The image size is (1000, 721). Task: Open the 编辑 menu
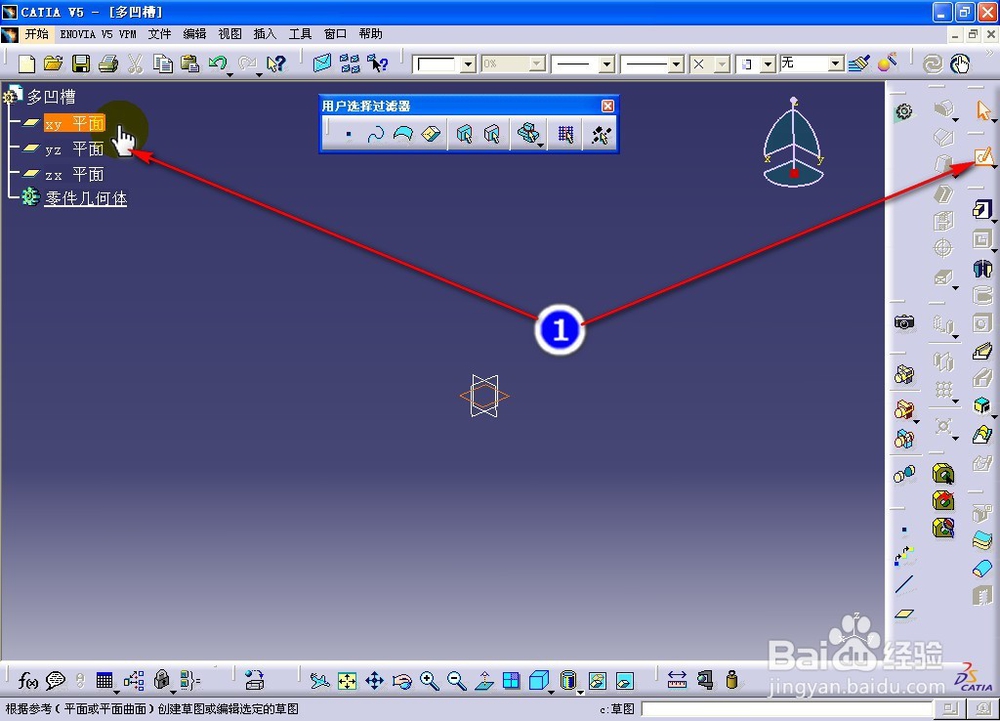[195, 34]
